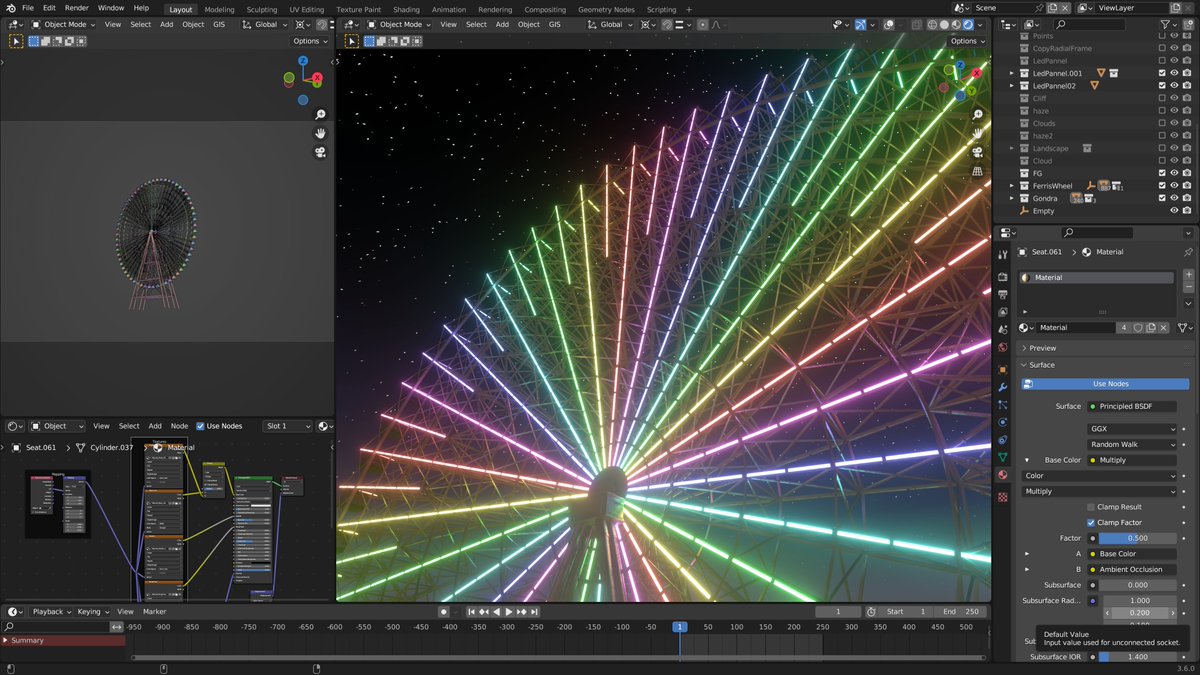Toggle fake user shield for Material
1200x675 pixels.
click(1138, 327)
